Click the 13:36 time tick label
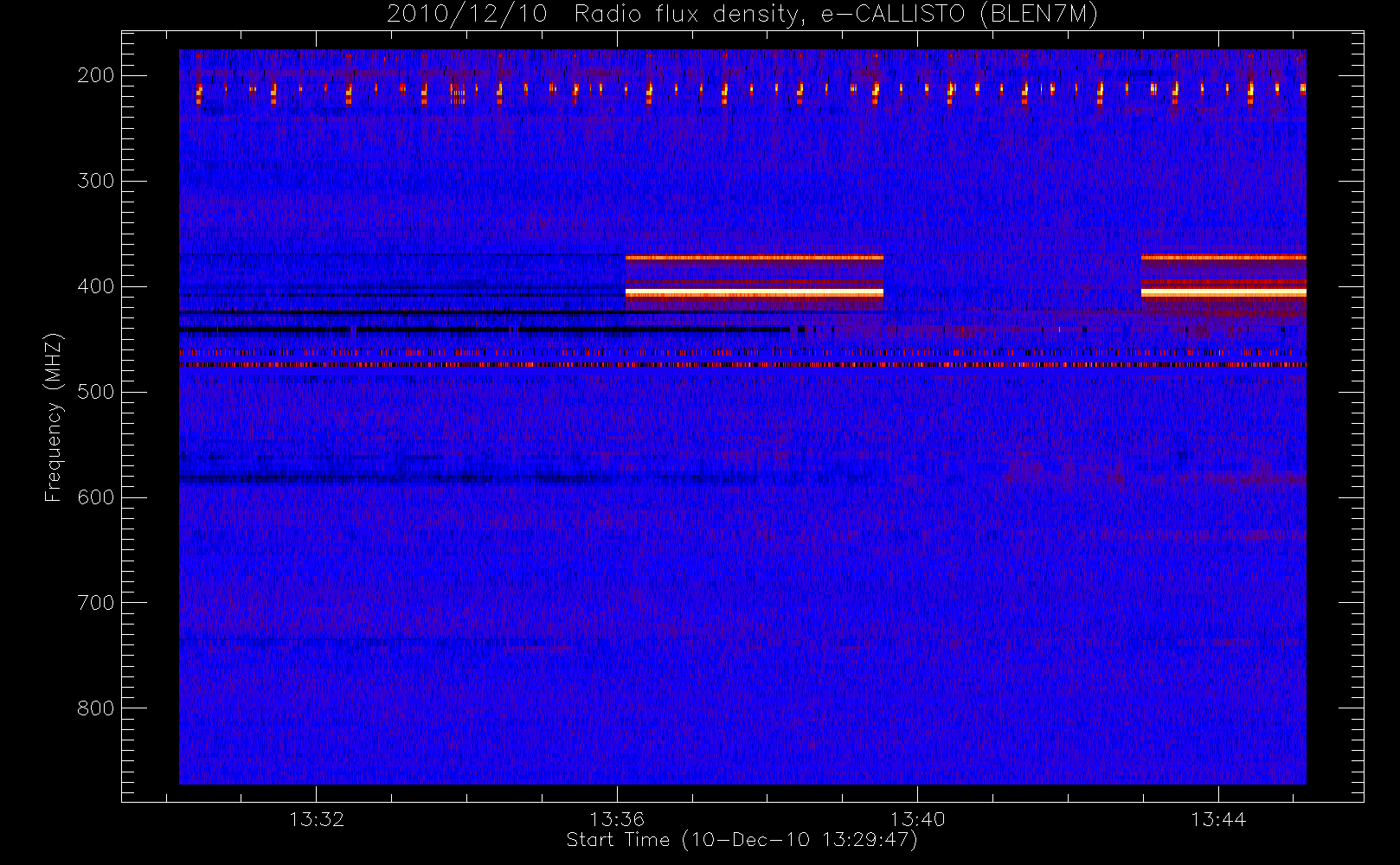This screenshot has height=865, width=1400. [x=617, y=819]
